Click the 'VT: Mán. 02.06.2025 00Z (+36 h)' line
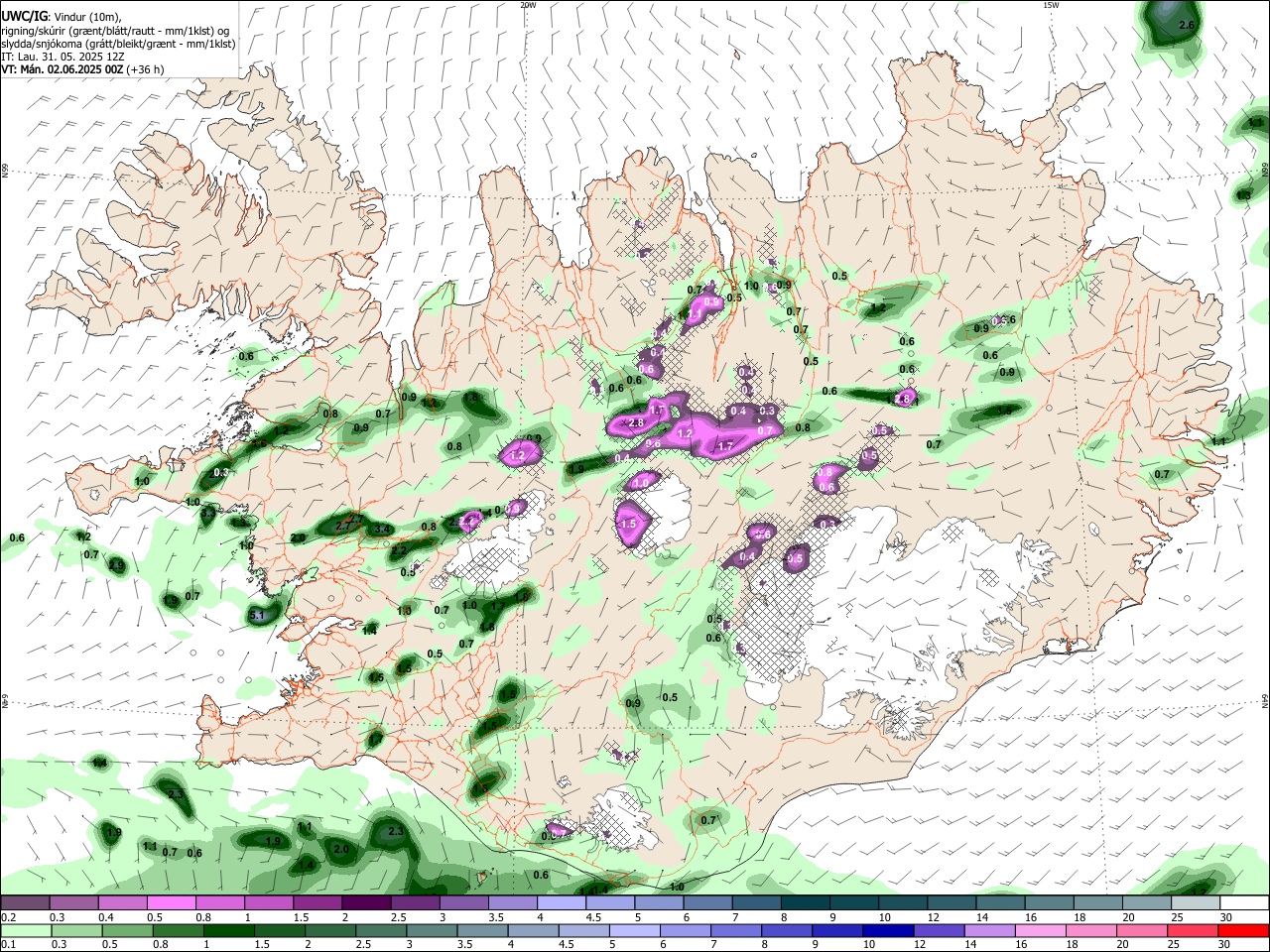1270x952 pixels. 82,69
